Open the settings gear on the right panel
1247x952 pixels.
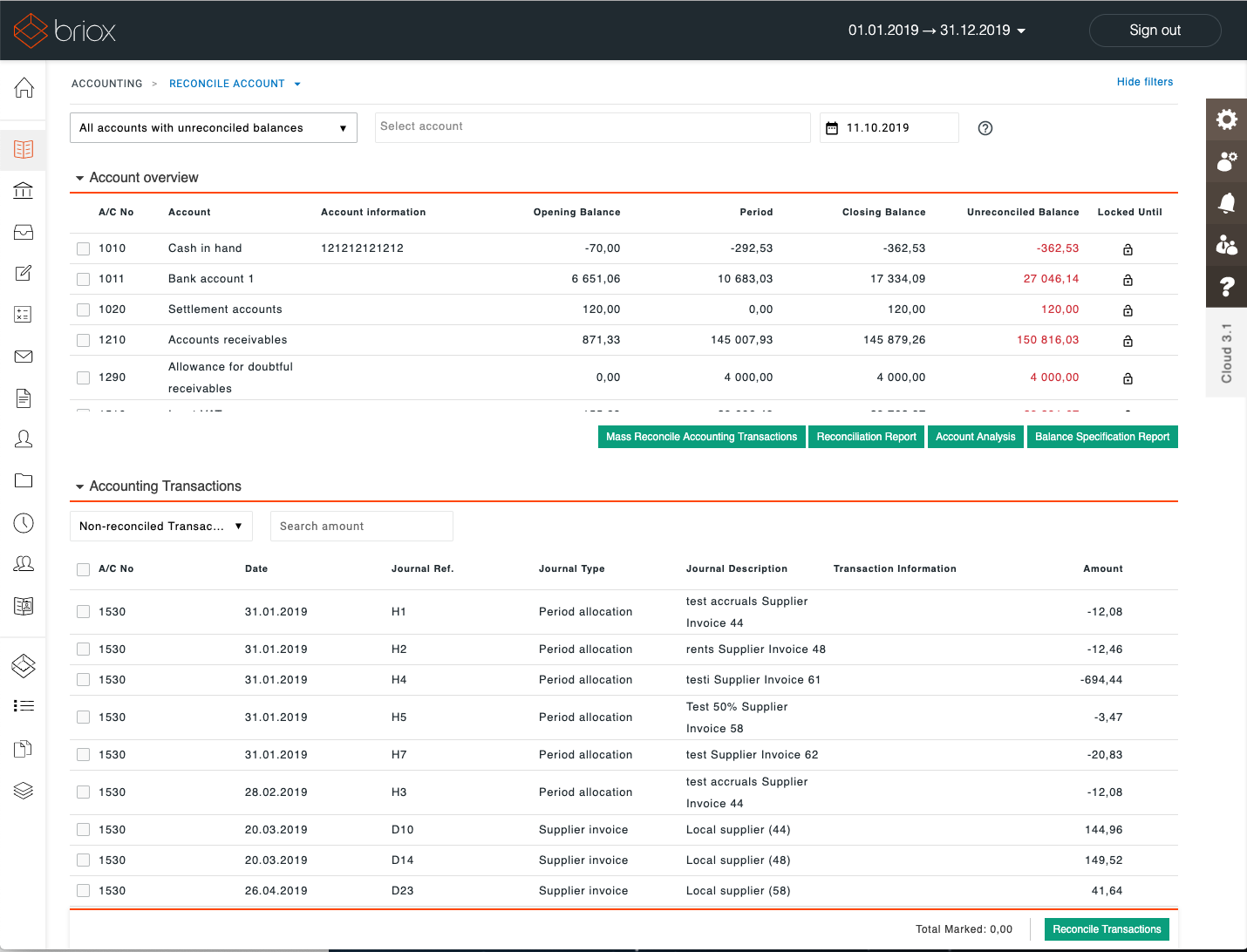tap(1226, 119)
